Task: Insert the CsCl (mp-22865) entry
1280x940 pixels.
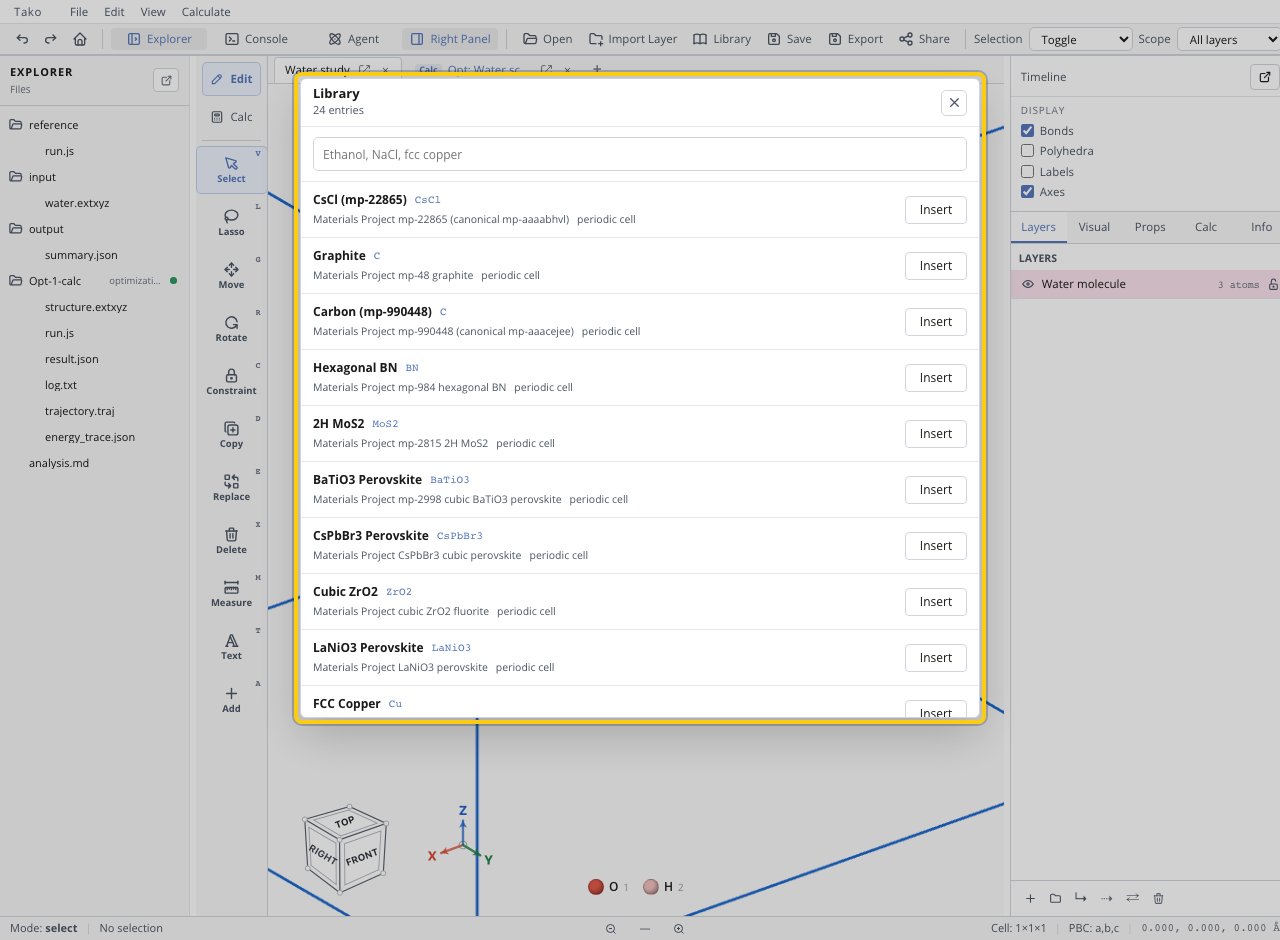Action: click(x=936, y=210)
